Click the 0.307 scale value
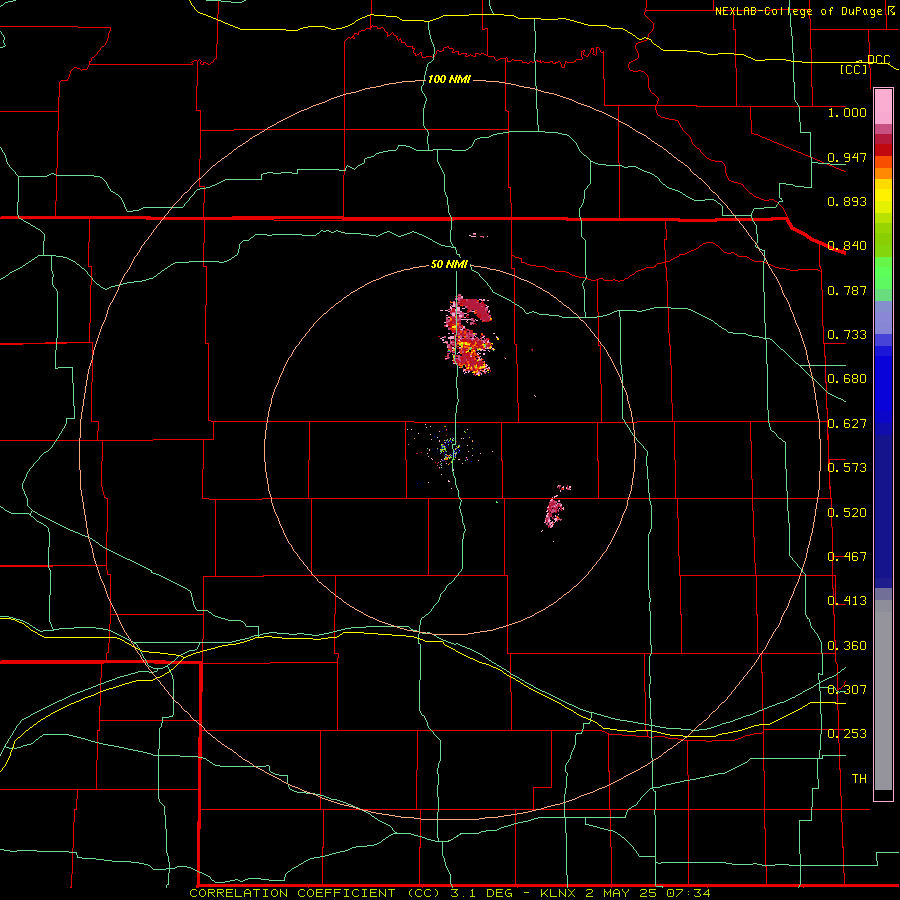 pyautogui.click(x=847, y=689)
